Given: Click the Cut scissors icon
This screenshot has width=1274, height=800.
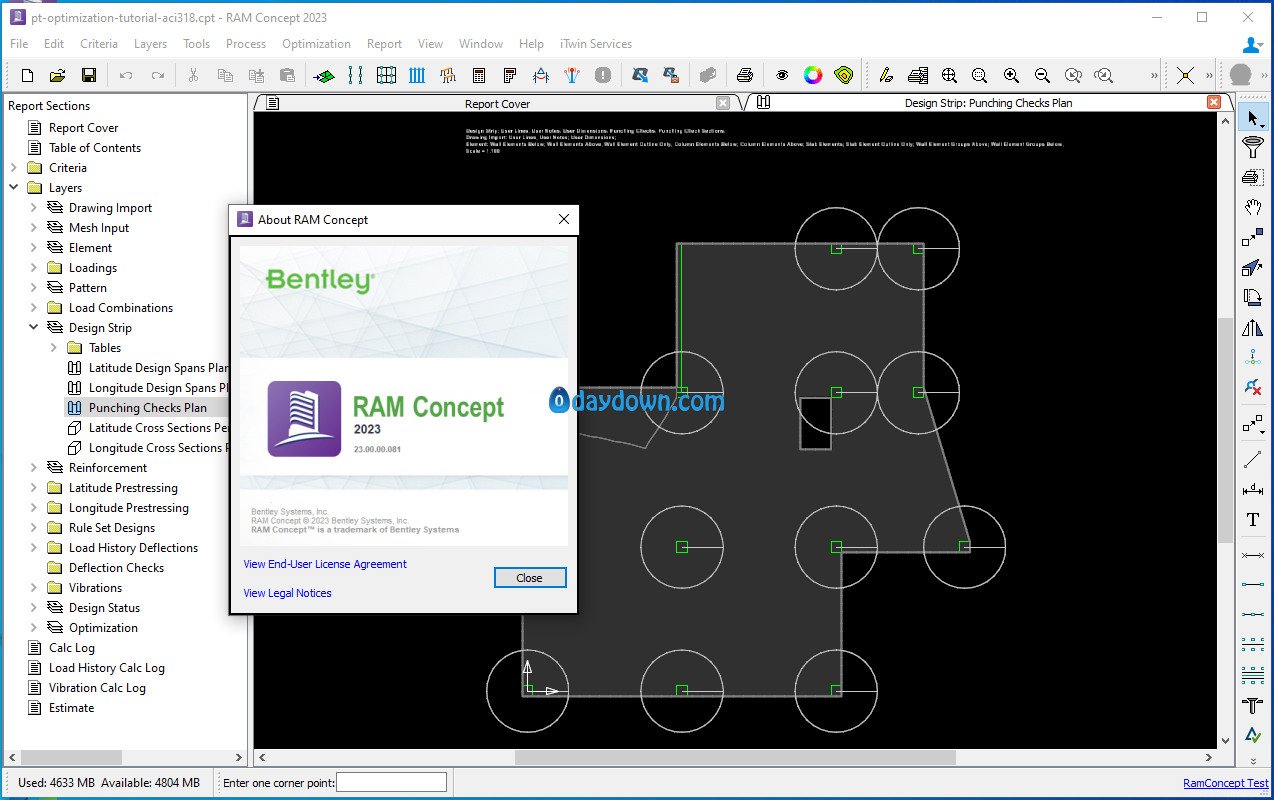Looking at the screenshot, I should (x=194, y=75).
